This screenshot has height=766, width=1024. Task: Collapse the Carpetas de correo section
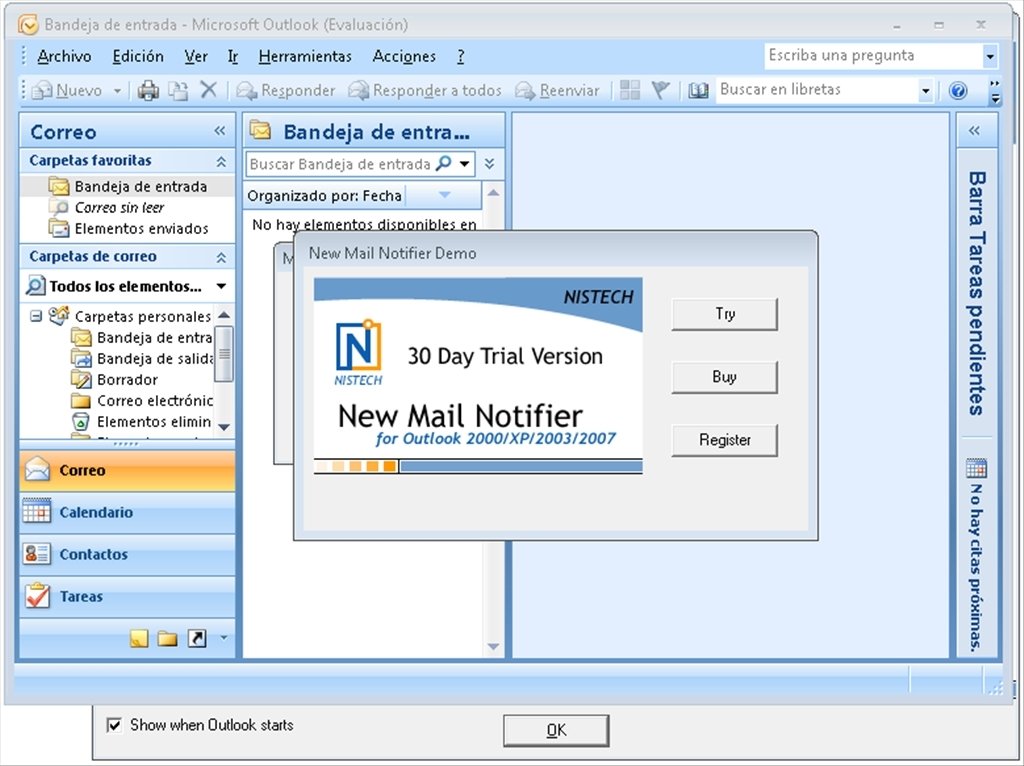pos(221,257)
